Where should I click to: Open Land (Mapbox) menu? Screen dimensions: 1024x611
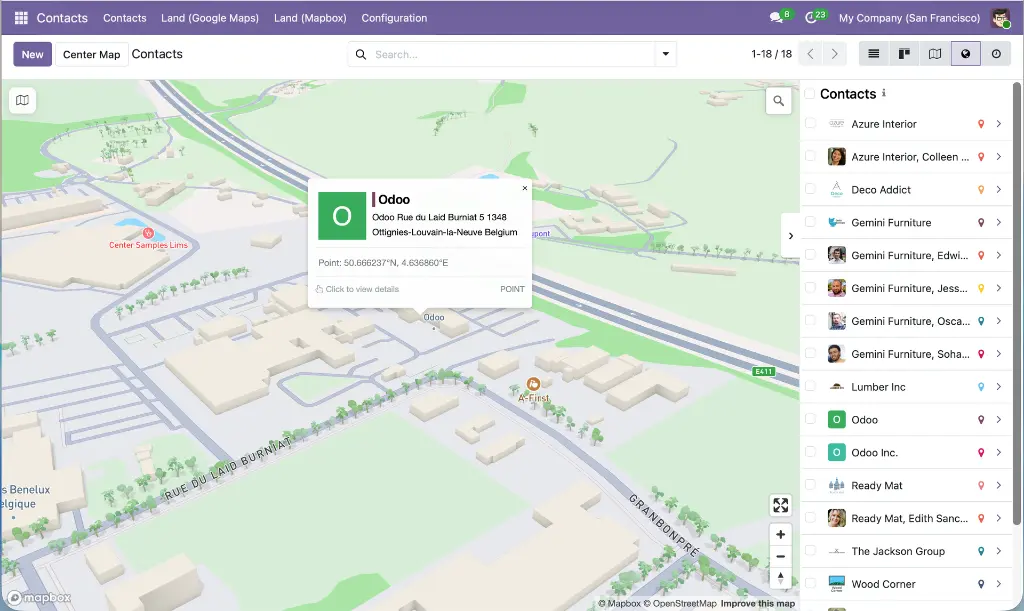tap(310, 18)
